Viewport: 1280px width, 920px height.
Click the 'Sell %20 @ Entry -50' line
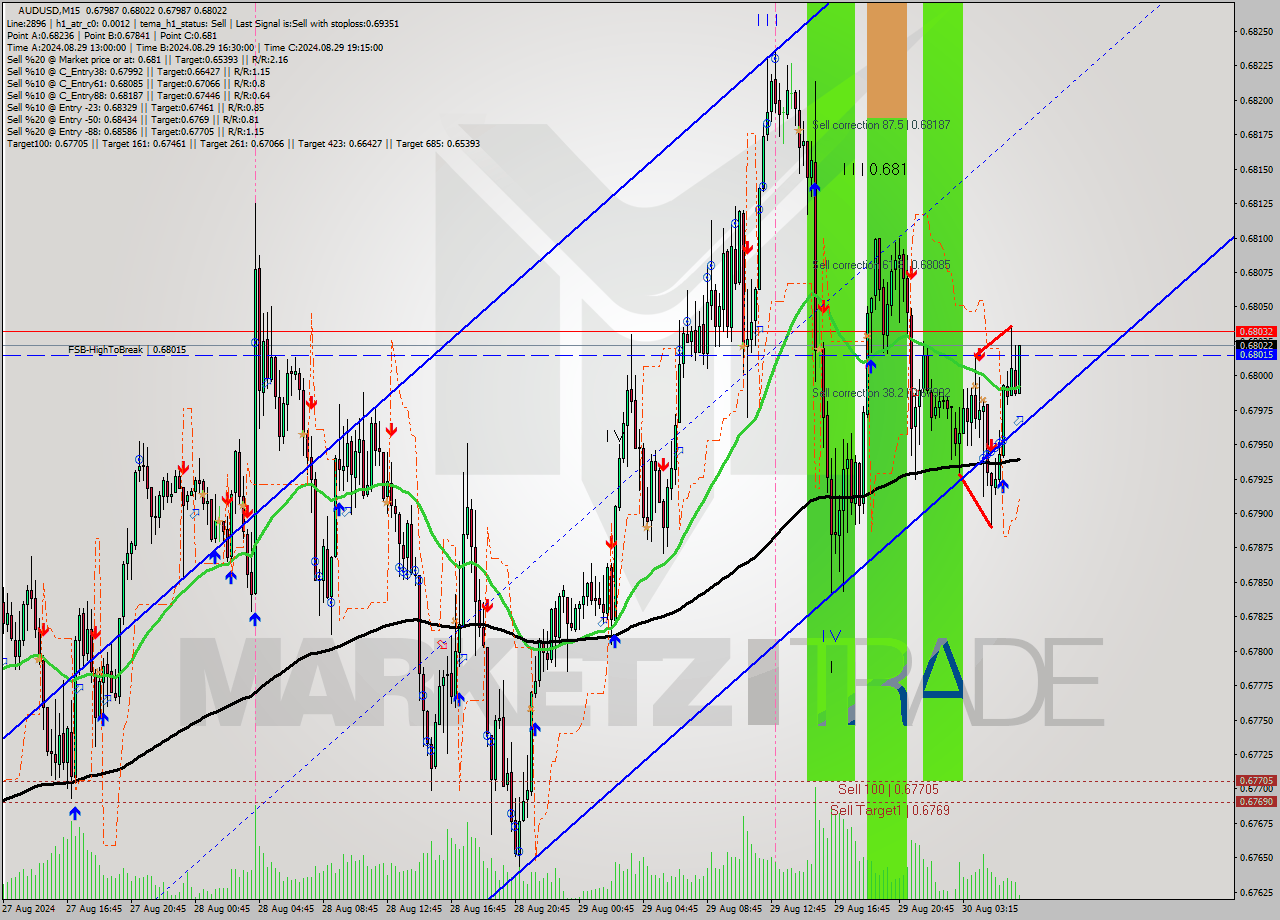click(x=133, y=119)
